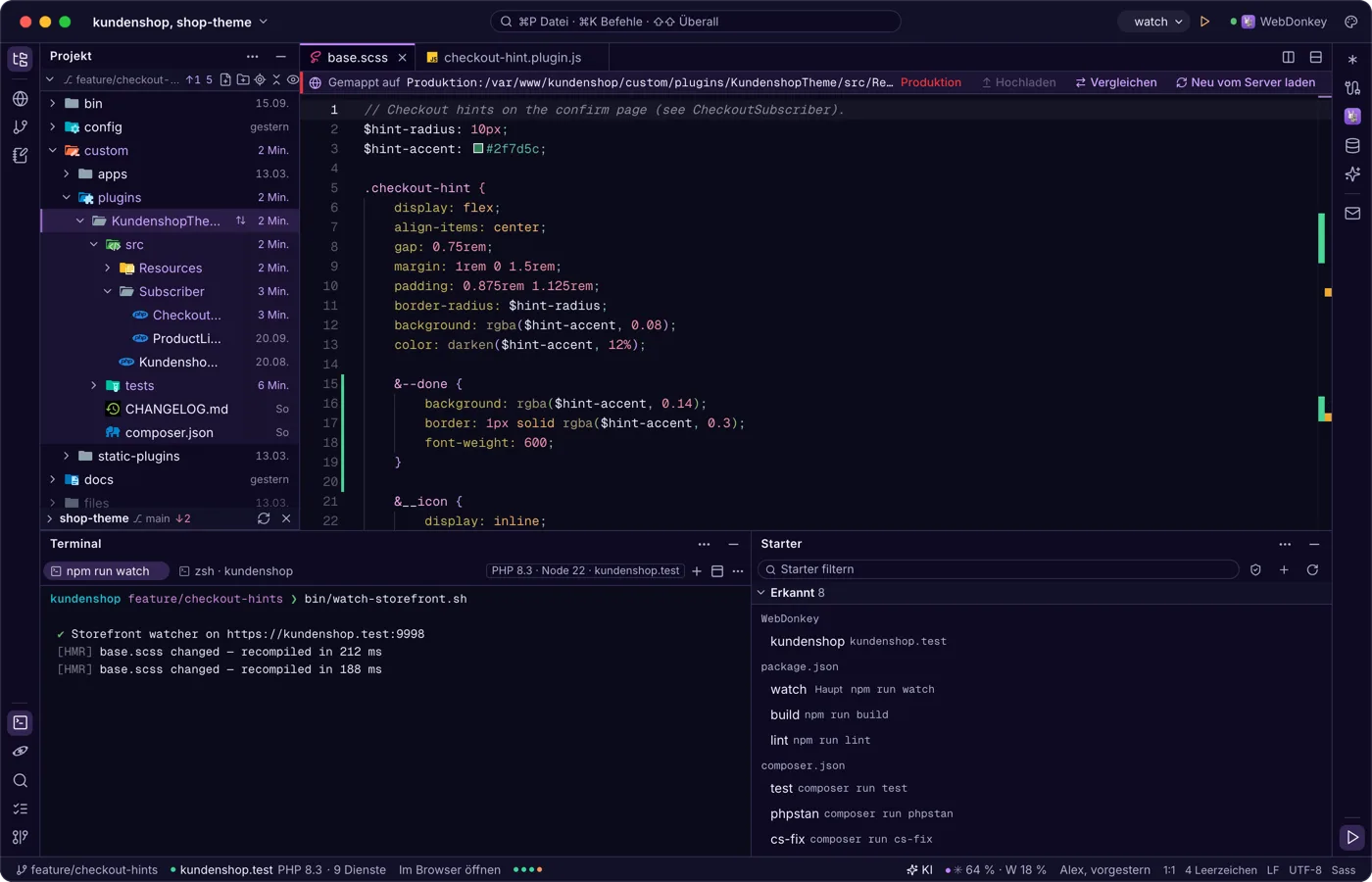Toggle hidden files with the eye icon
Image resolution: width=1372 pixels, height=882 pixels.
click(292, 79)
